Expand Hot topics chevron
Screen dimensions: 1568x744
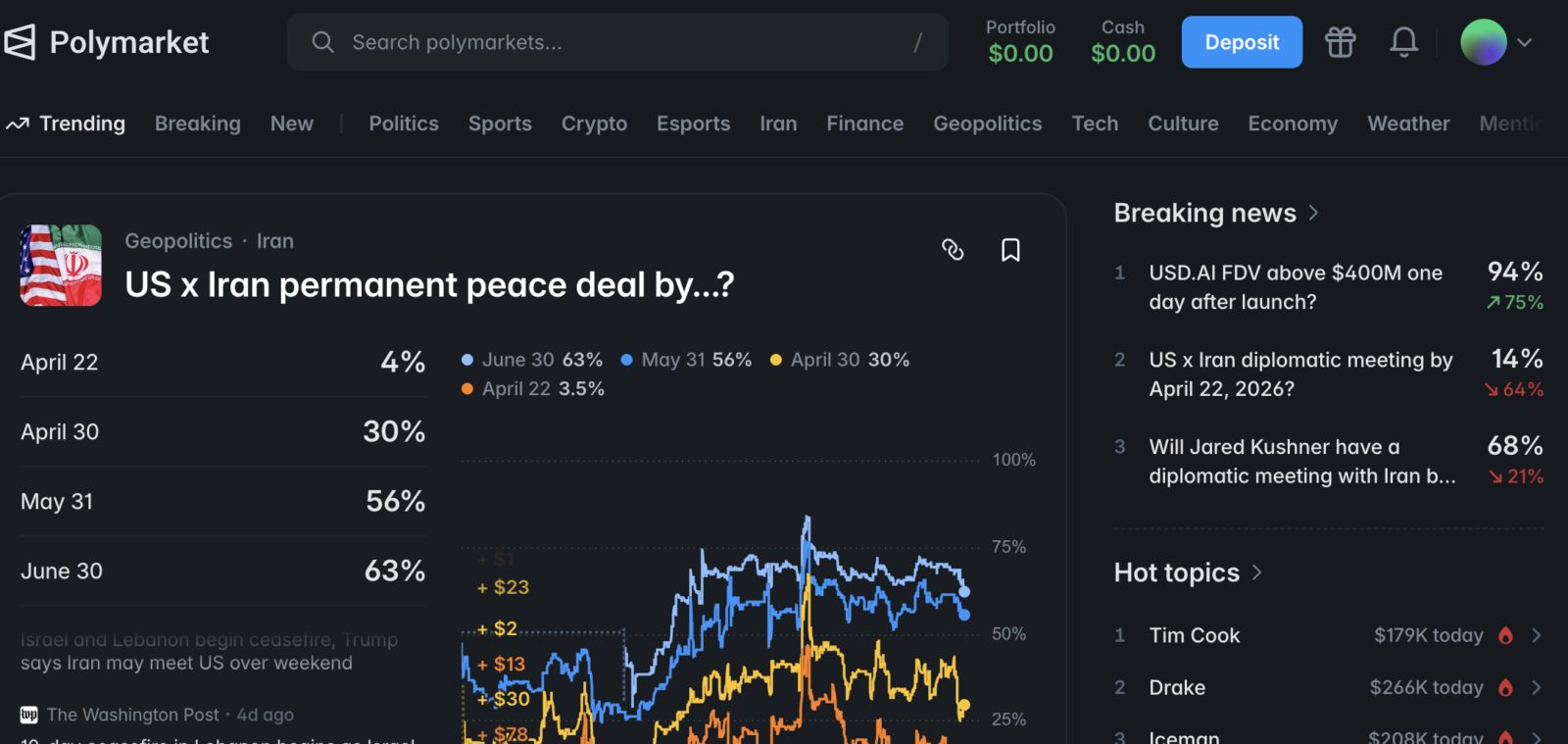(1257, 572)
